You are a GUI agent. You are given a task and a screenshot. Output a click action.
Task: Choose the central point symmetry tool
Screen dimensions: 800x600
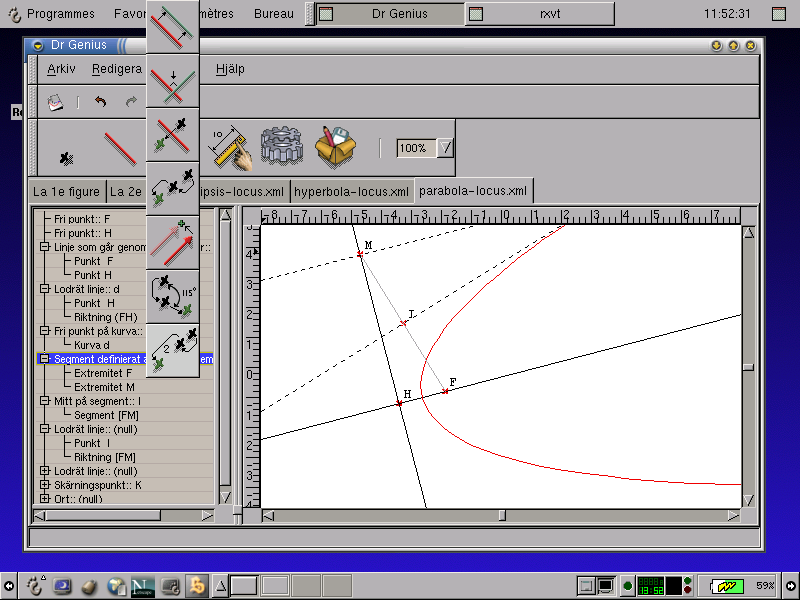pyautogui.click(x=172, y=136)
